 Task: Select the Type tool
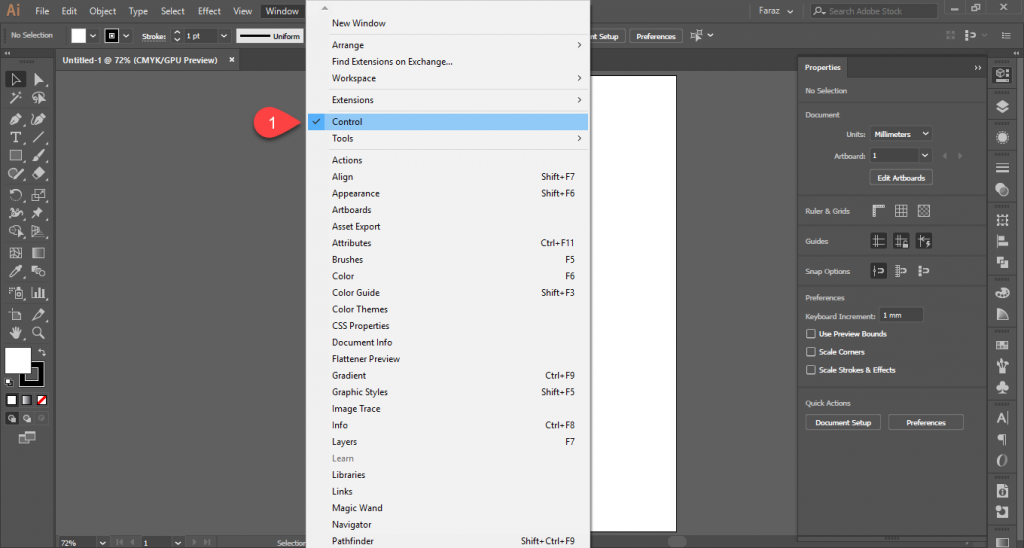tap(16, 138)
